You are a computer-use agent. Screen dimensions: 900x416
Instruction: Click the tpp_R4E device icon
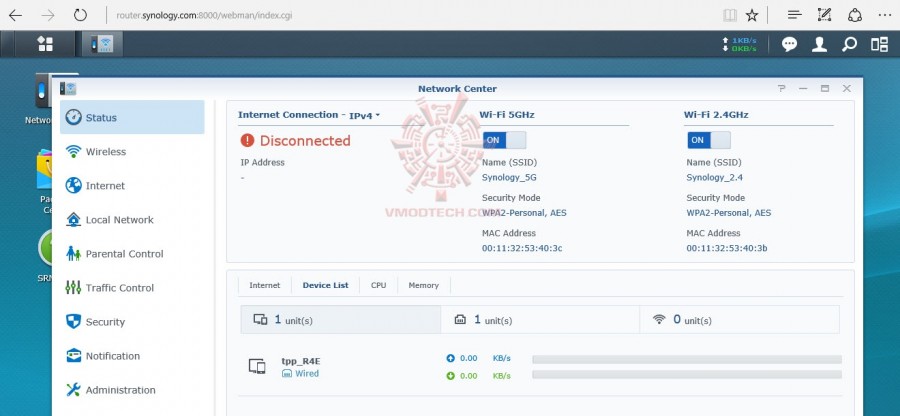pyautogui.click(x=257, y=366)
